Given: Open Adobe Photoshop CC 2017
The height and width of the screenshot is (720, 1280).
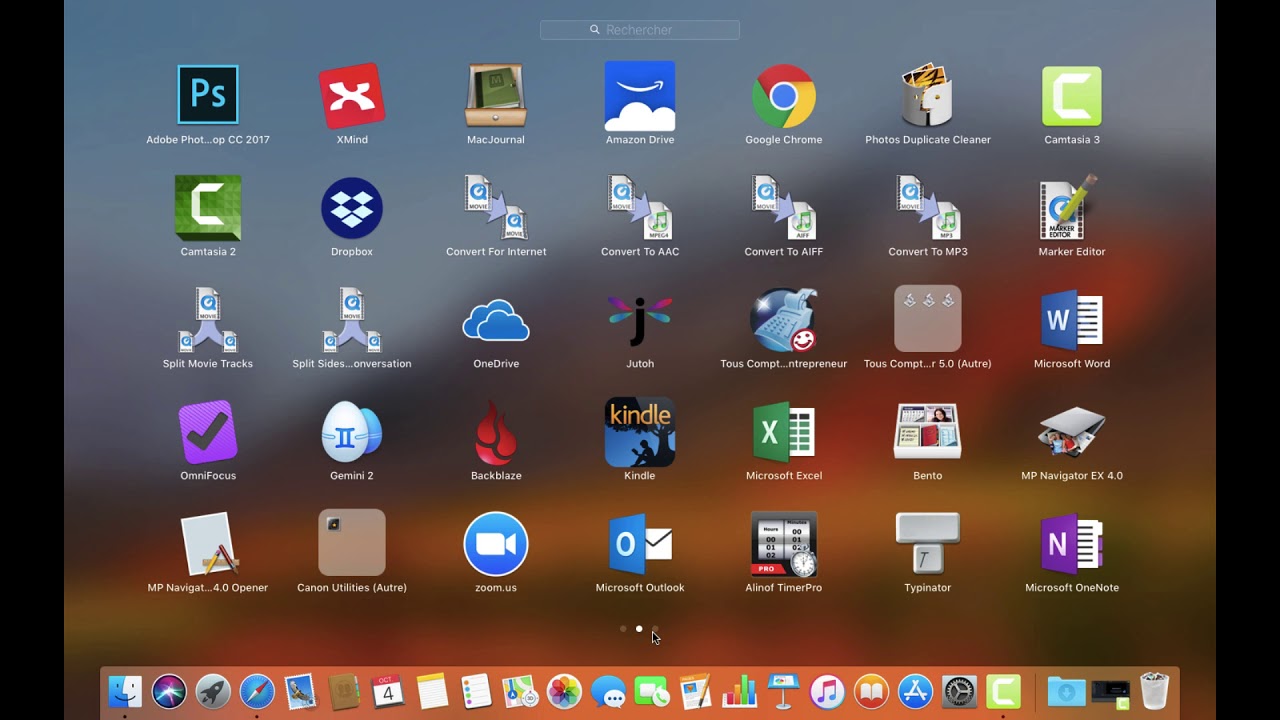Looking at the screenshot, I should (208, 95).
